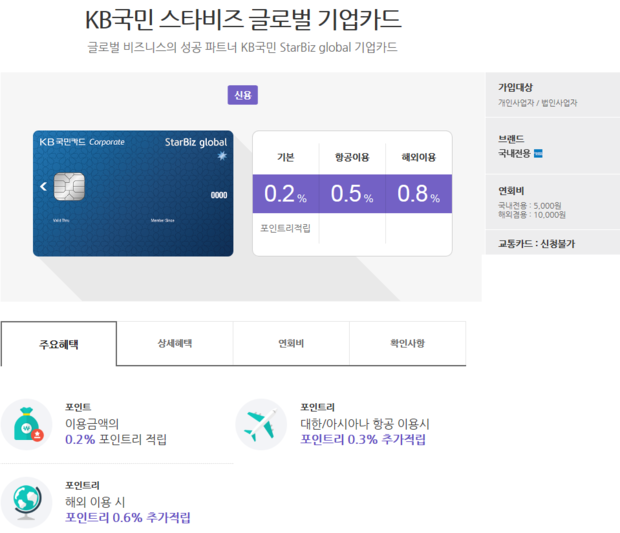Click the star logo on the card
The height and width of the screenshot is (533, 620).
[x=222, y=156]
